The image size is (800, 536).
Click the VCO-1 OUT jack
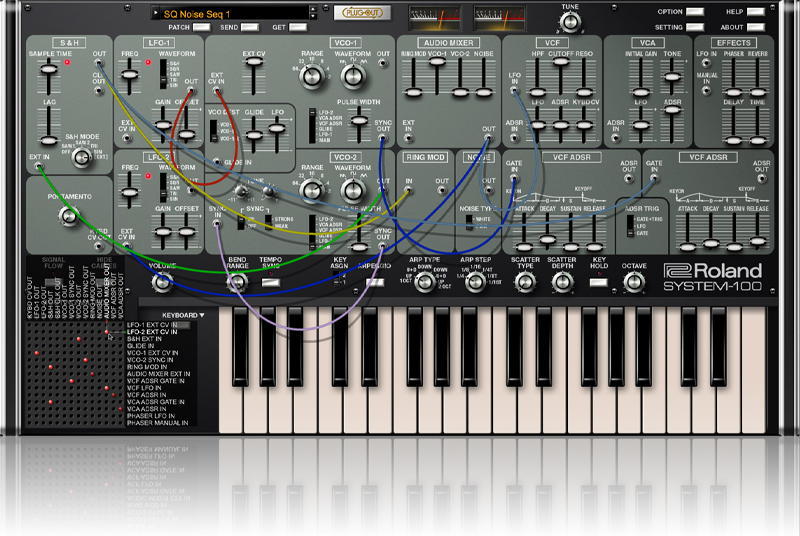pyautogui.click(x=383, y=63)
